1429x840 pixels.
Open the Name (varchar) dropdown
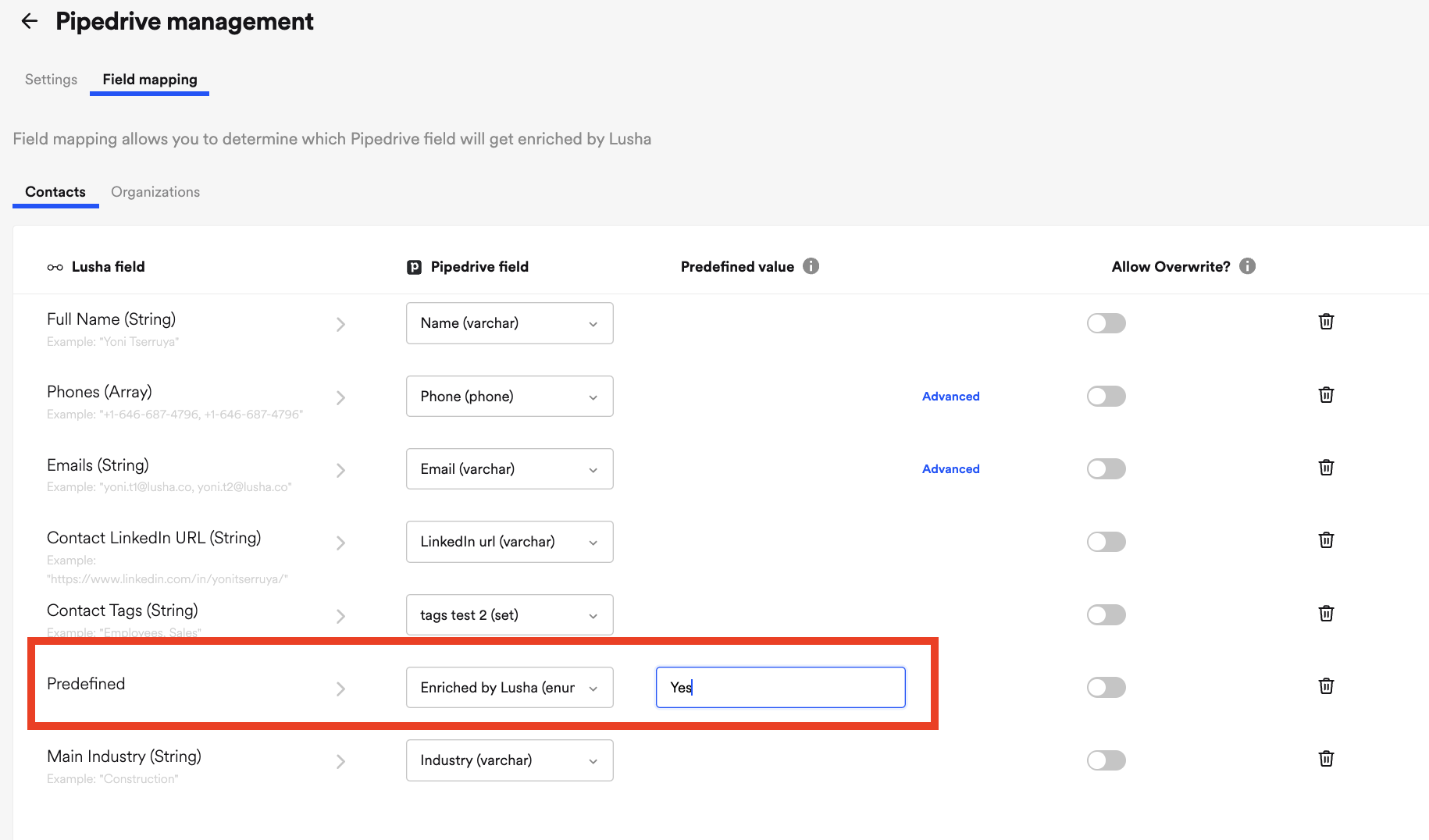[x=509, y=323]
